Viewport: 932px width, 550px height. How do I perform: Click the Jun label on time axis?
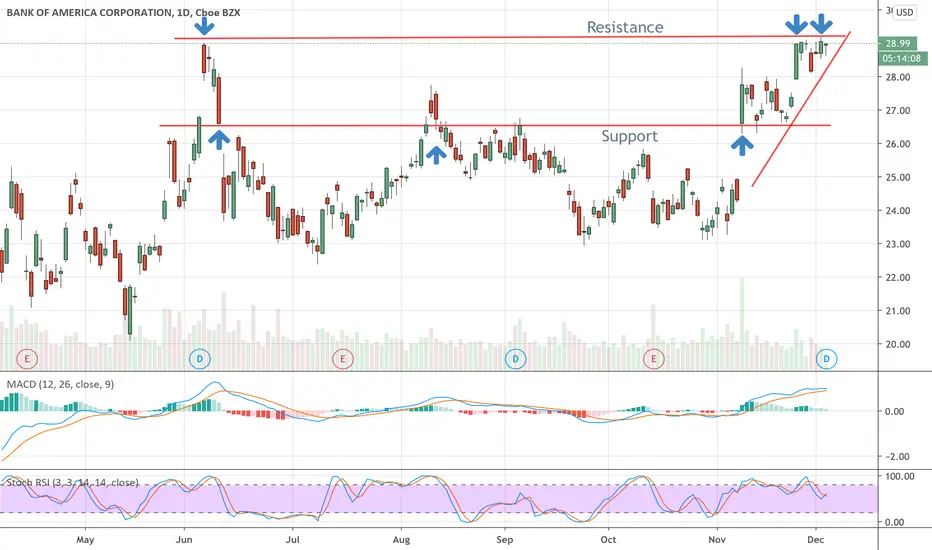(184, 540)
